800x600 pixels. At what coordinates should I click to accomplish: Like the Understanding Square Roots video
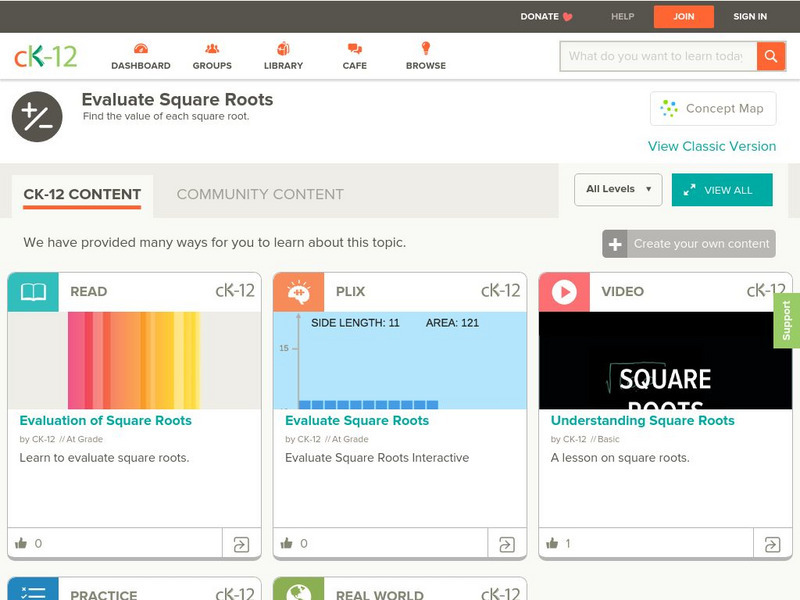(x=552, y=543)
